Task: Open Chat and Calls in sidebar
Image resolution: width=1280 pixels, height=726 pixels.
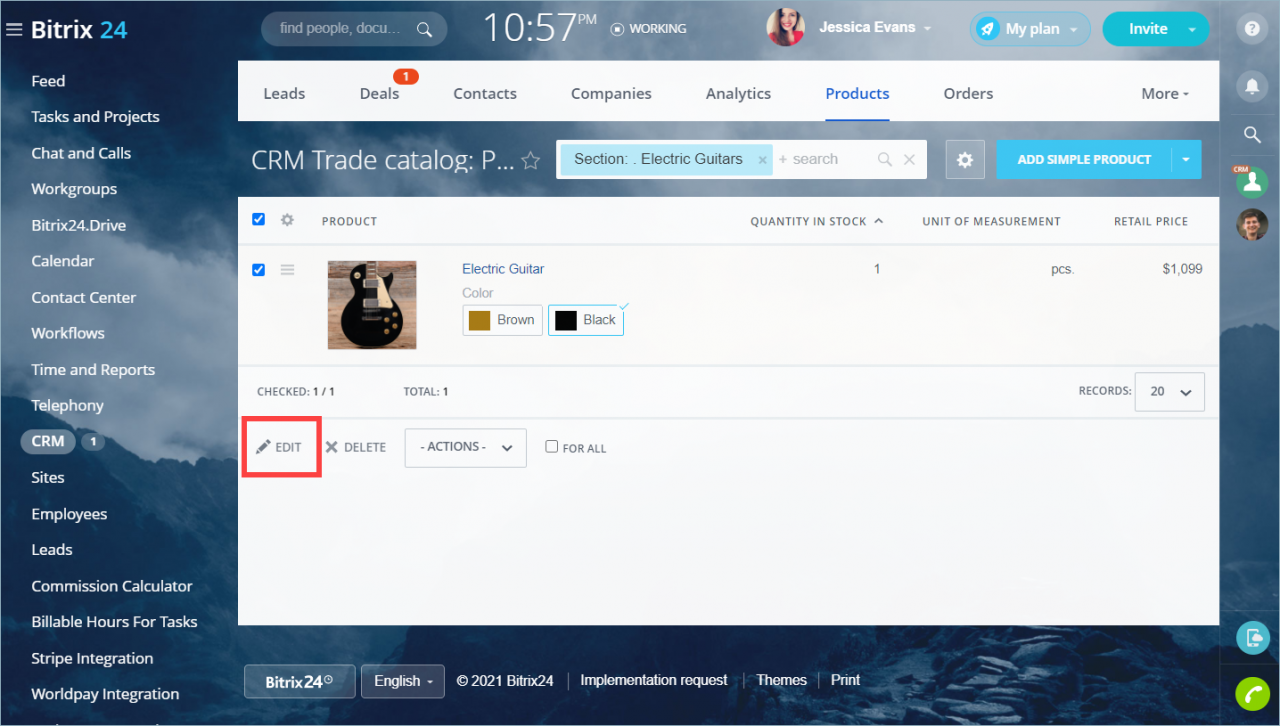Action: tap(81, 153)
